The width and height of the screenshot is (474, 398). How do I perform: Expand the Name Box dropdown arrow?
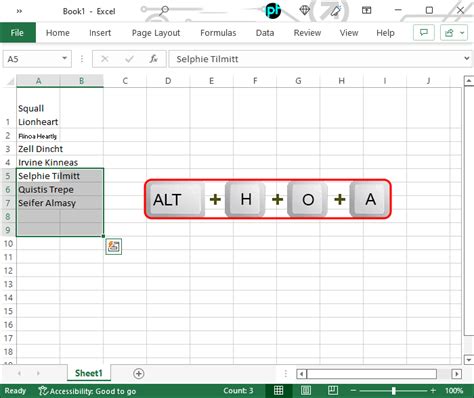pyautogui.click(x=64, y=59)
